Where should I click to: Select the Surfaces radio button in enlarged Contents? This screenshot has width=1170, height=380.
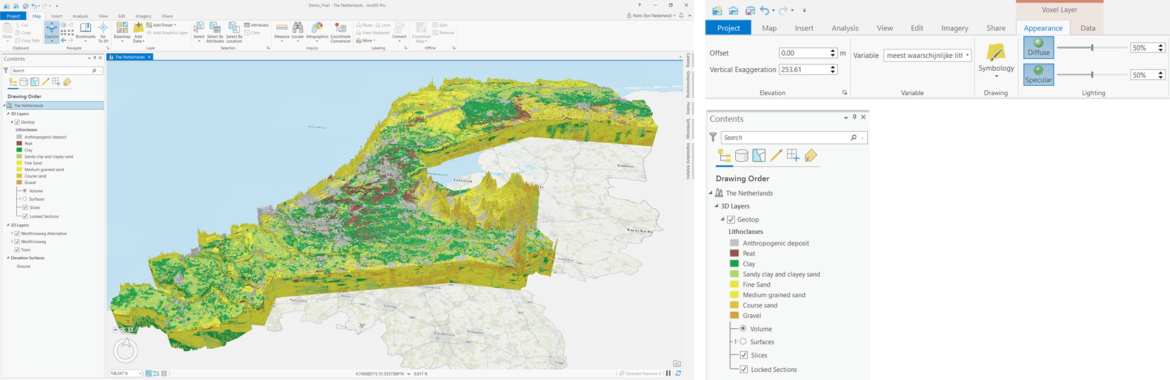click(x=744, y=342)
